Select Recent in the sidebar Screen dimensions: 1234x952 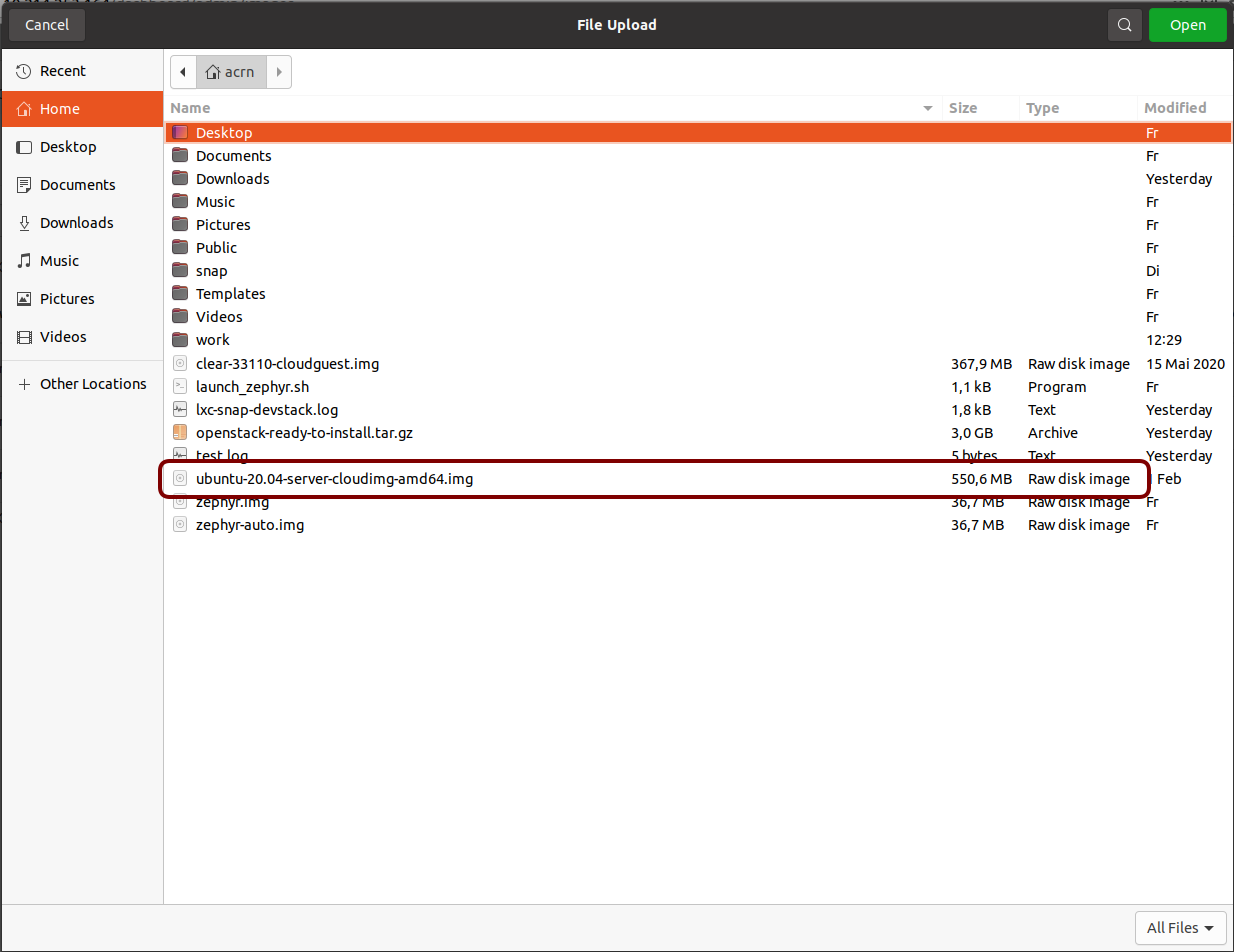point(82,71)
